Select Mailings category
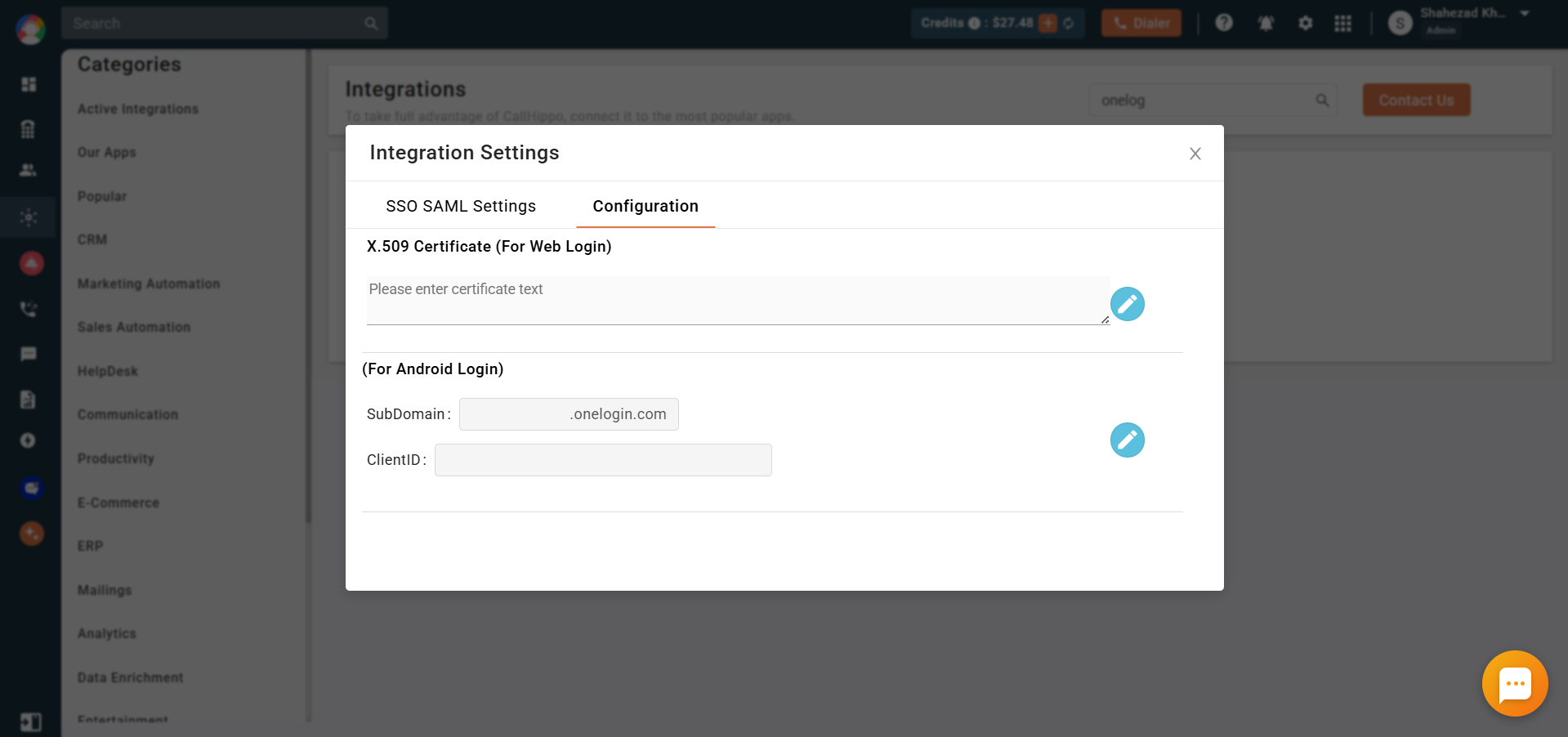Image resolution: width=1568 pixels, height=737 pixels. (105, 590)
